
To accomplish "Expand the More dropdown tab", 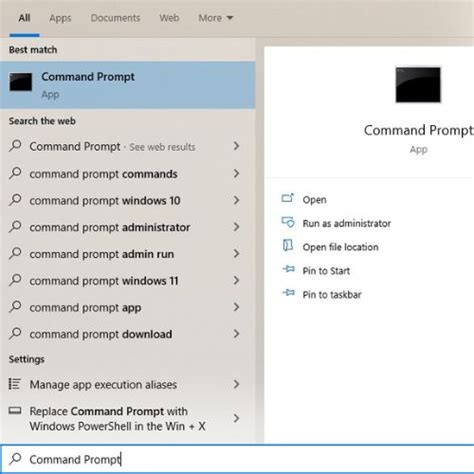I will click(216, 18).
